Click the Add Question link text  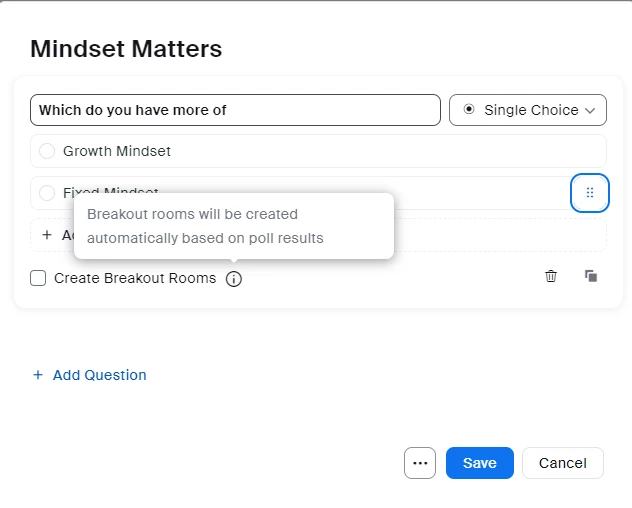point(99,375)
